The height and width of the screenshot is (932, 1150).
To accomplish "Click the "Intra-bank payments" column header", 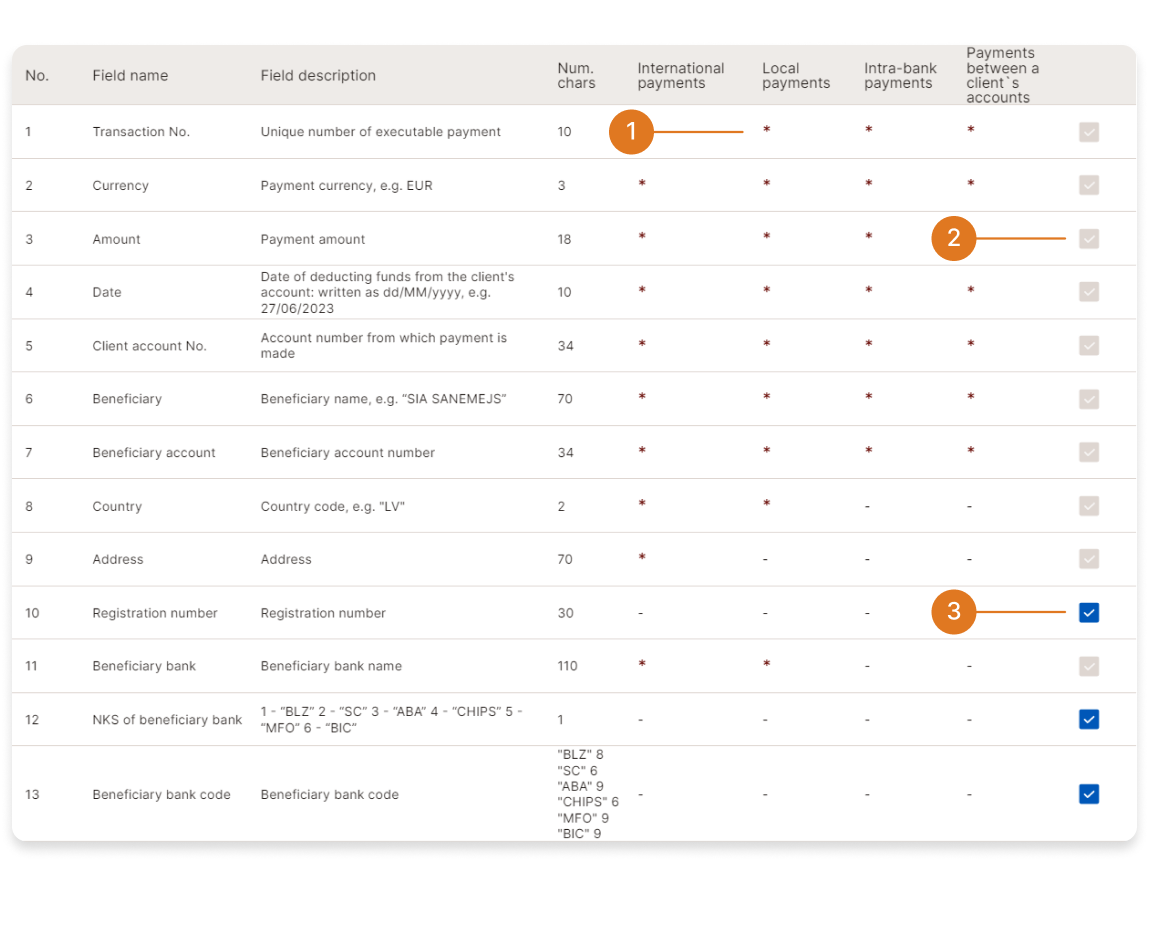I will pos(900,76).
